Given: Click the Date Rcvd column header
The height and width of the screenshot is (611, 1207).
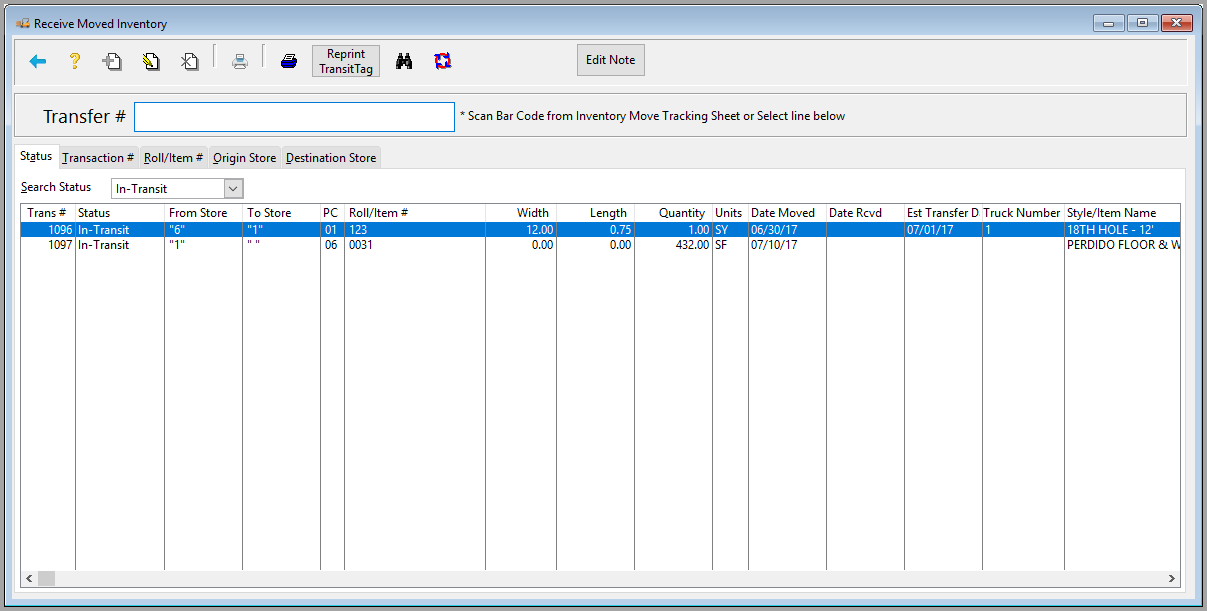Looking at the screenshot, I should 865,213.
